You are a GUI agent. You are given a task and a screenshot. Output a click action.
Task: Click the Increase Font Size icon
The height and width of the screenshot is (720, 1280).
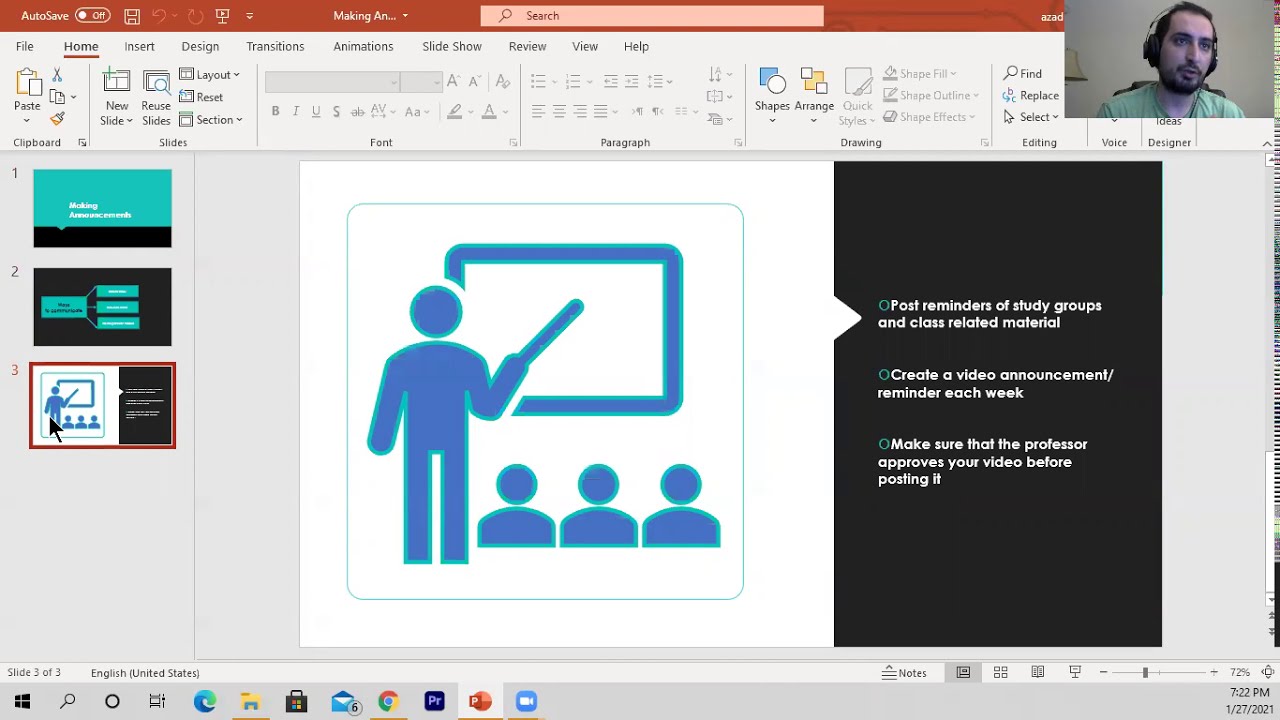(x=453, y=81)
